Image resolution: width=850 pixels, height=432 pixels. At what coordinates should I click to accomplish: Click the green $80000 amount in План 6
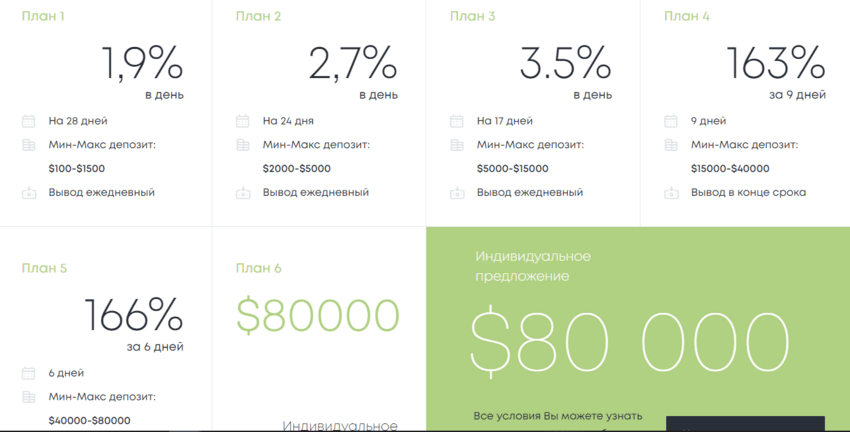(318, 315)
